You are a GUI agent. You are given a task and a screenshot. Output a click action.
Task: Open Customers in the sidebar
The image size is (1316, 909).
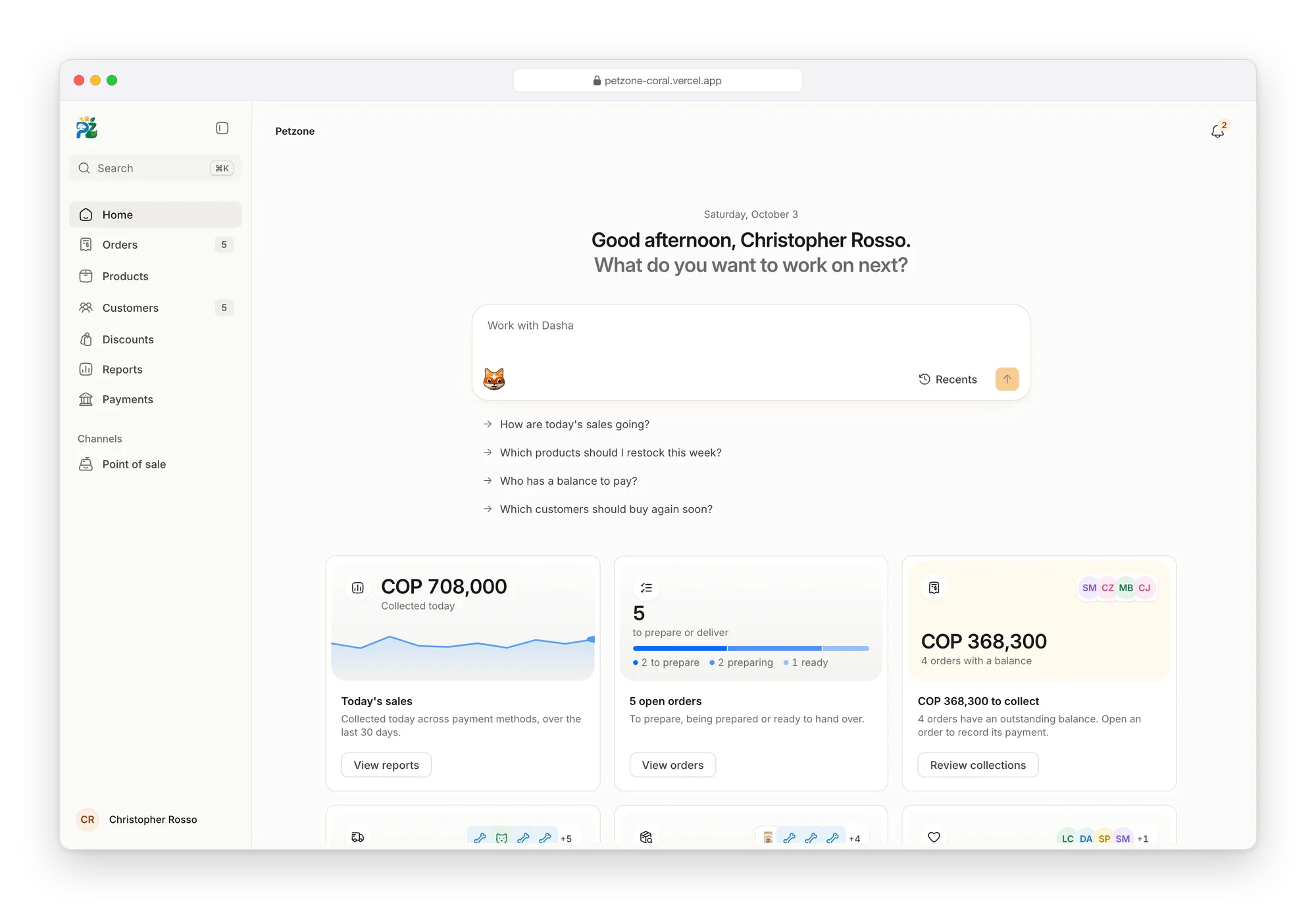[155, 308]
